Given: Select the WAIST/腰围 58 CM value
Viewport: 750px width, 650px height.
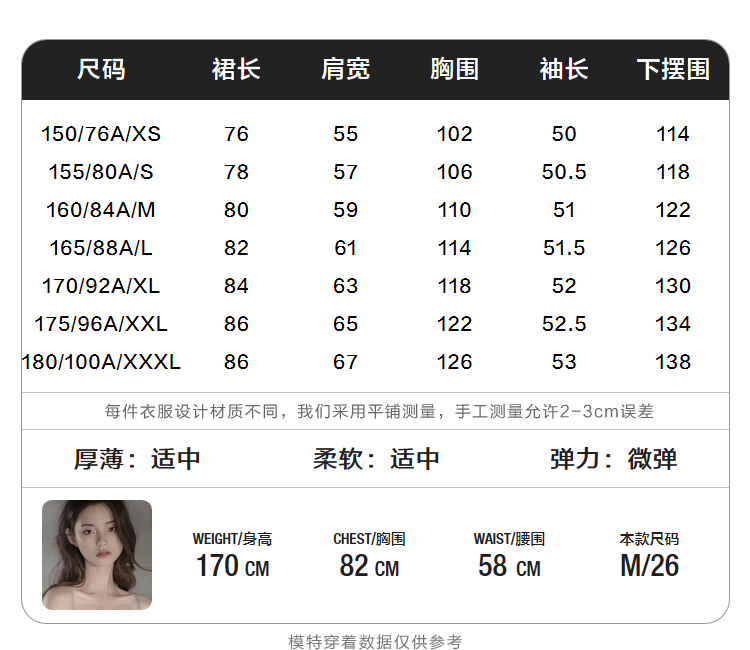Looking at the screenshot, I should [509, 566].
